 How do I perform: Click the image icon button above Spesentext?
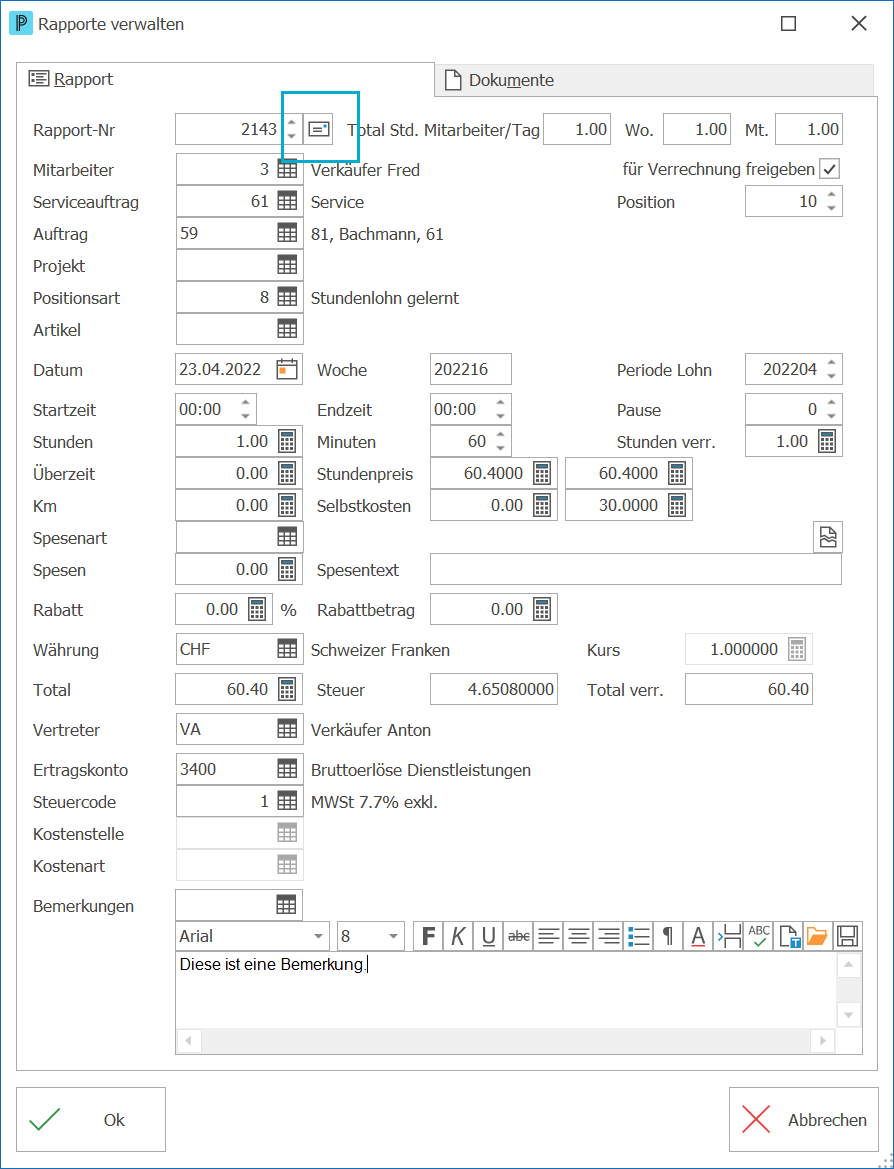(828, 537)
